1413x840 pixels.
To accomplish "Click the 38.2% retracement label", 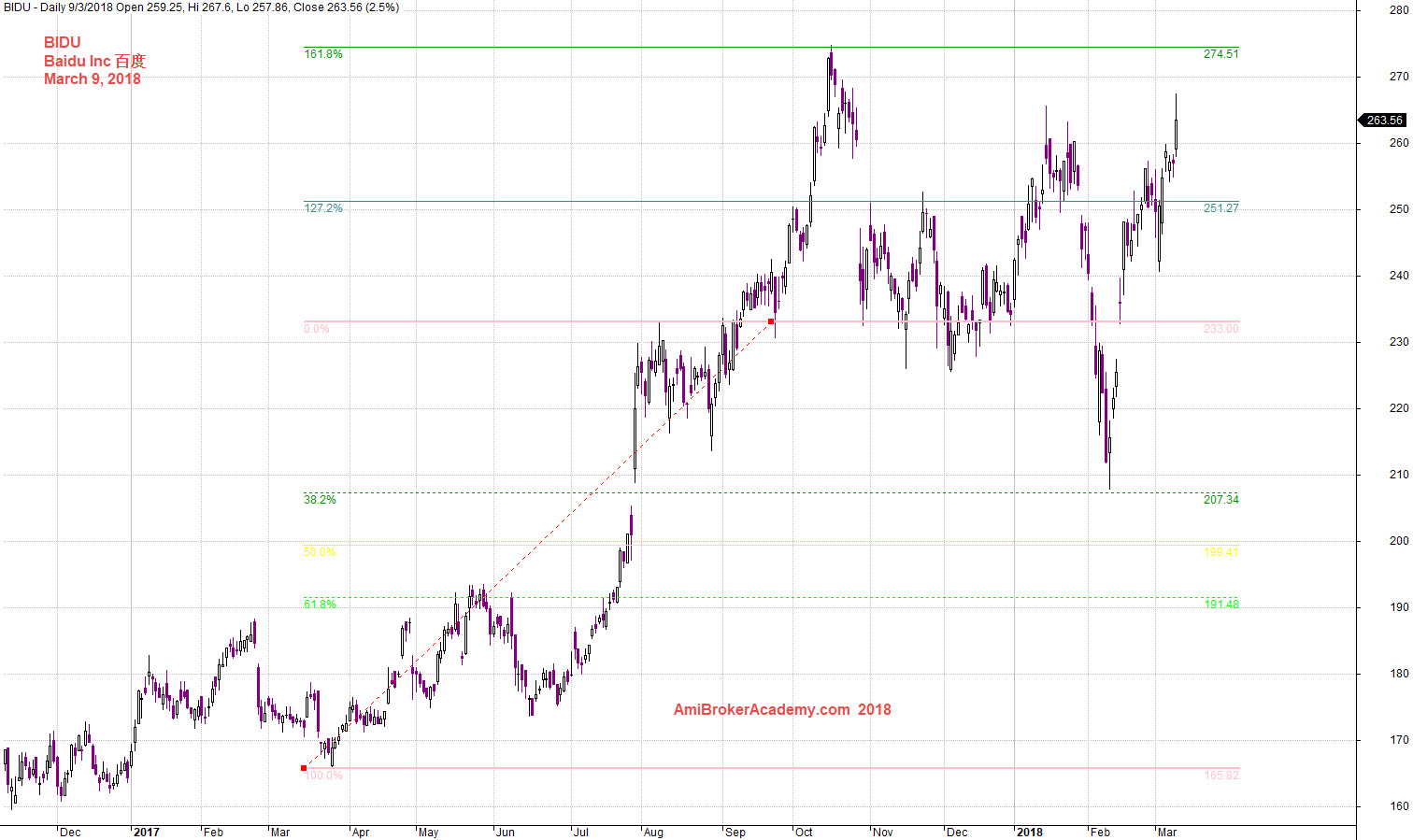I will [x=320, y=500].
